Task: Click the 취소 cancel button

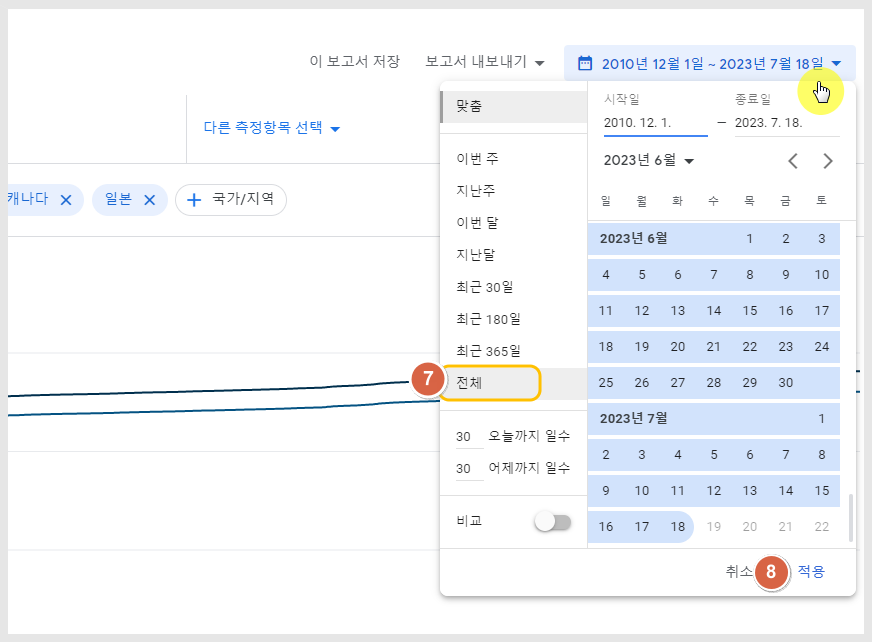Action: point(739,571)
